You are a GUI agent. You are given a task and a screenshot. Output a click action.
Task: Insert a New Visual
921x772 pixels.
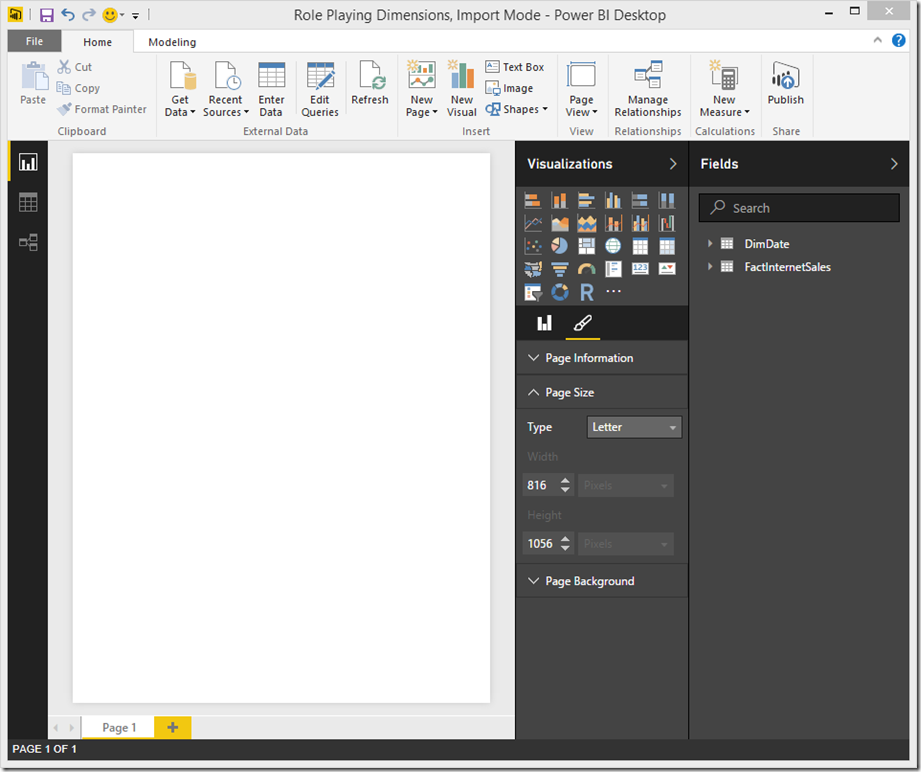pos(462,89)
